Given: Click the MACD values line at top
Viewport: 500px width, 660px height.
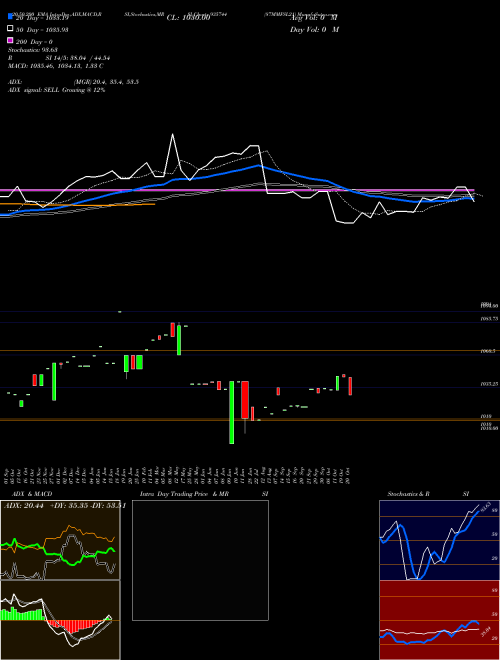Looking at the screenshot, I should click(x=56, y=66).
